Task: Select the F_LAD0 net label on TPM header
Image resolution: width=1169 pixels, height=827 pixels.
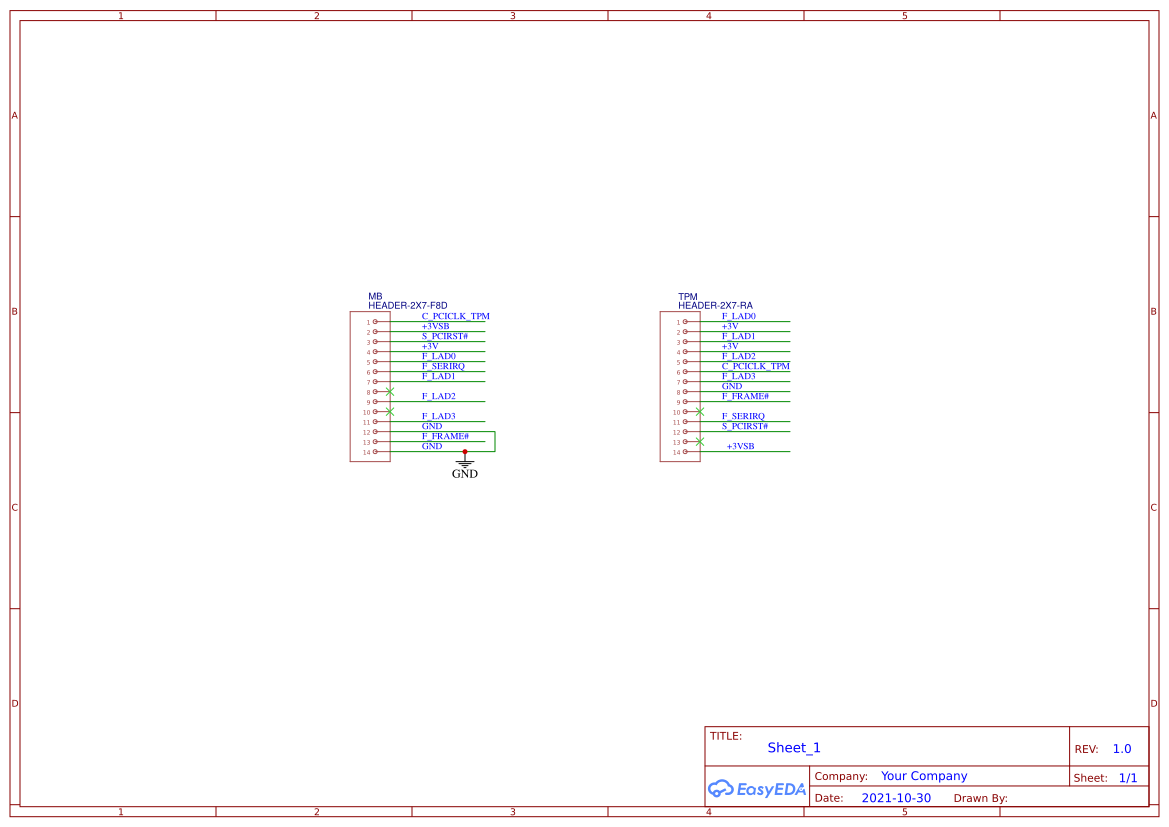Action: [x=739, y=316]
